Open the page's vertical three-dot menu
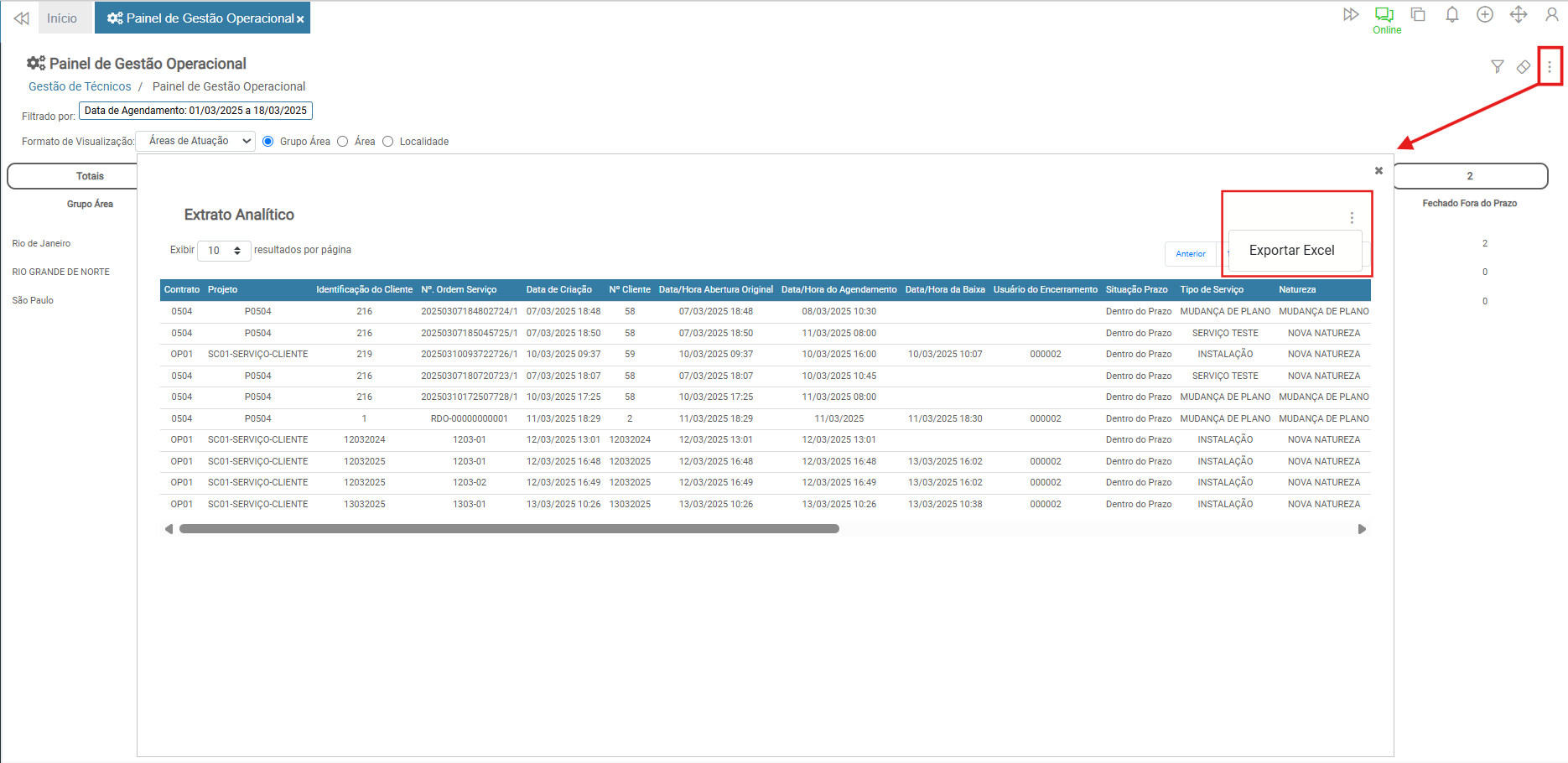 tap(1549, 67)
